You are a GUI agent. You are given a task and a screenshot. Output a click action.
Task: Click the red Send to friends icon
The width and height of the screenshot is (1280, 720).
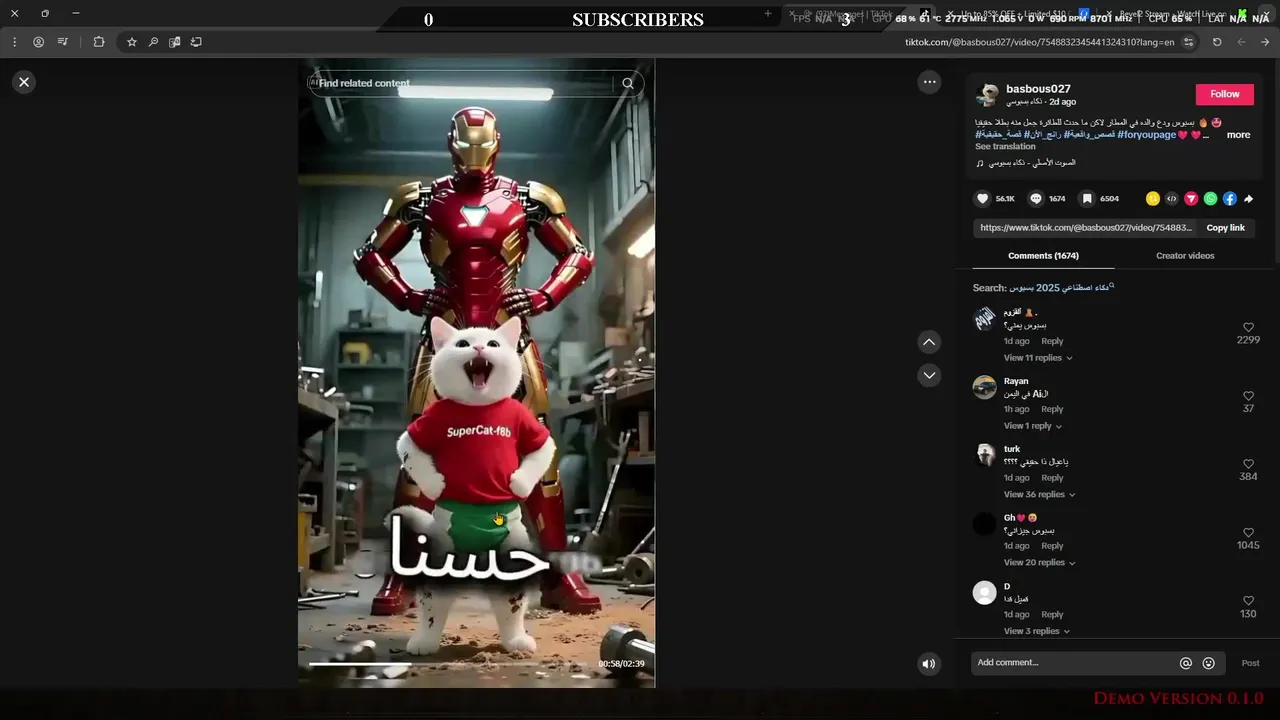pyautogui.click(x=1191, y=199)
